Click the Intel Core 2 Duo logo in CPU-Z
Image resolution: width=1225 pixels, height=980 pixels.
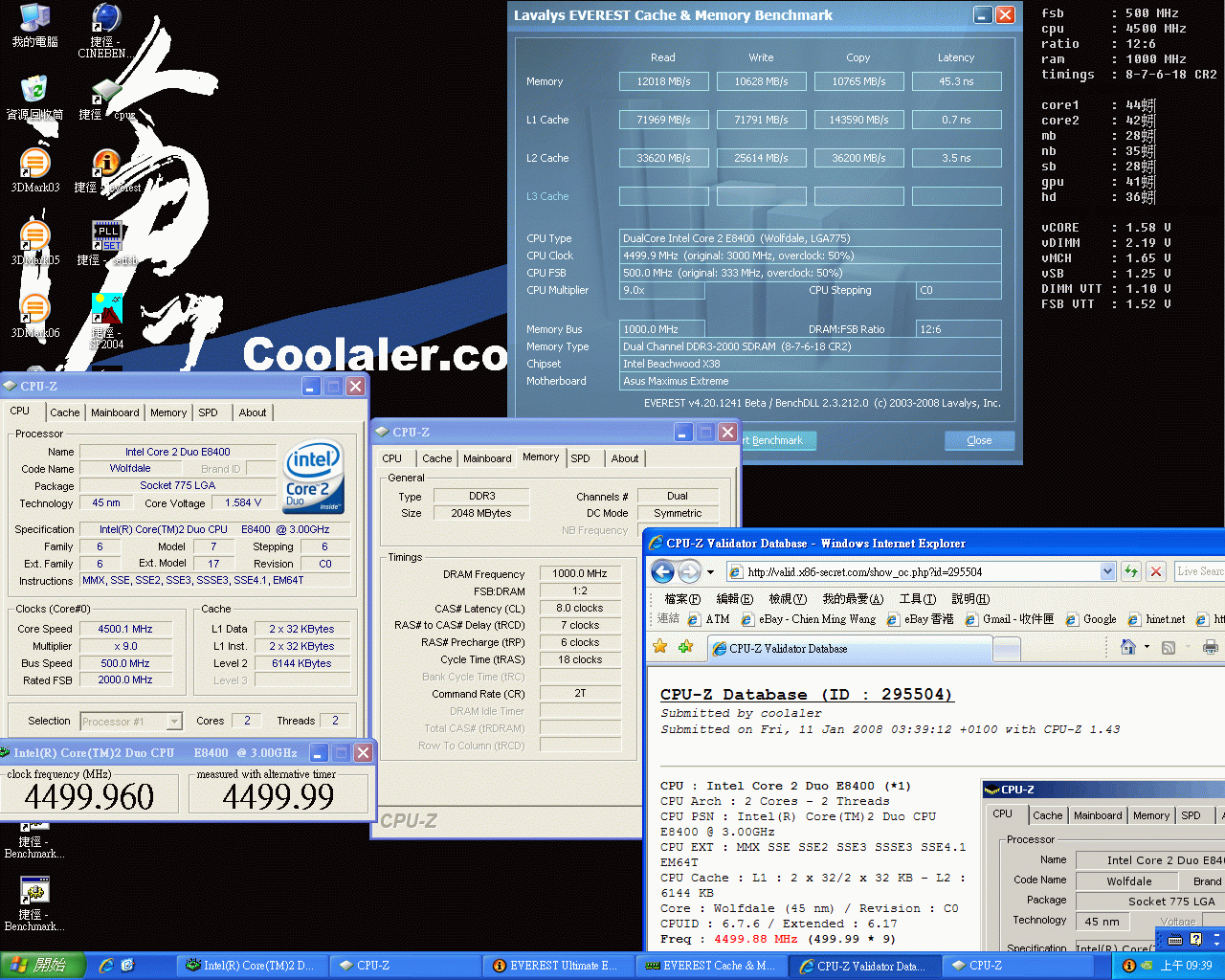[313, 477]
